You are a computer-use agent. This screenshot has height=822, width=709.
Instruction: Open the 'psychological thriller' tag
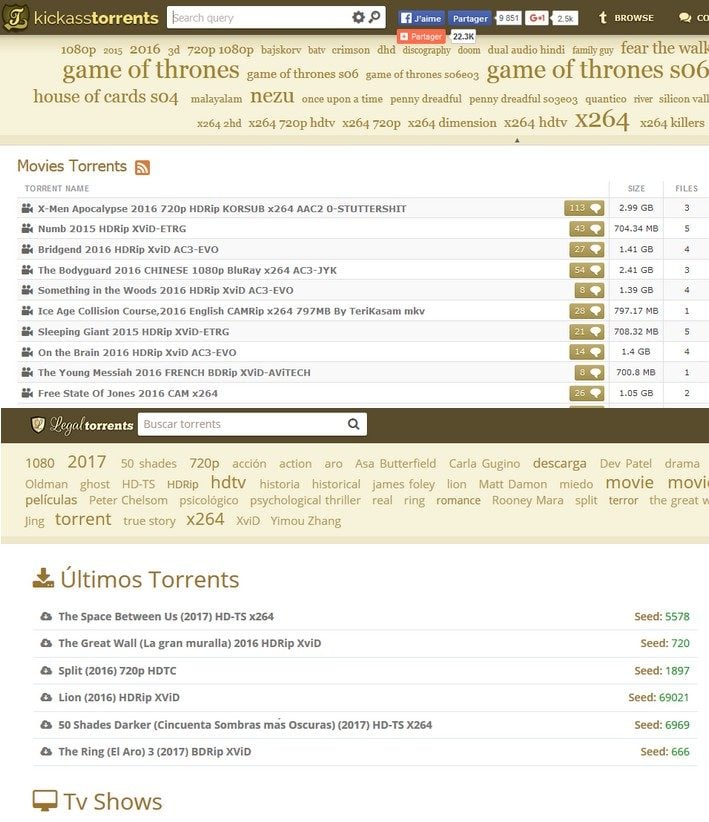pos(305,500)
